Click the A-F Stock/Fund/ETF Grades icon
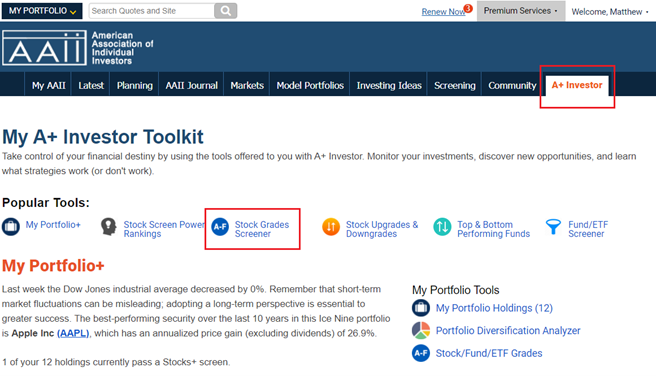The height and width of the screenshot is (376, 656). 421,353
